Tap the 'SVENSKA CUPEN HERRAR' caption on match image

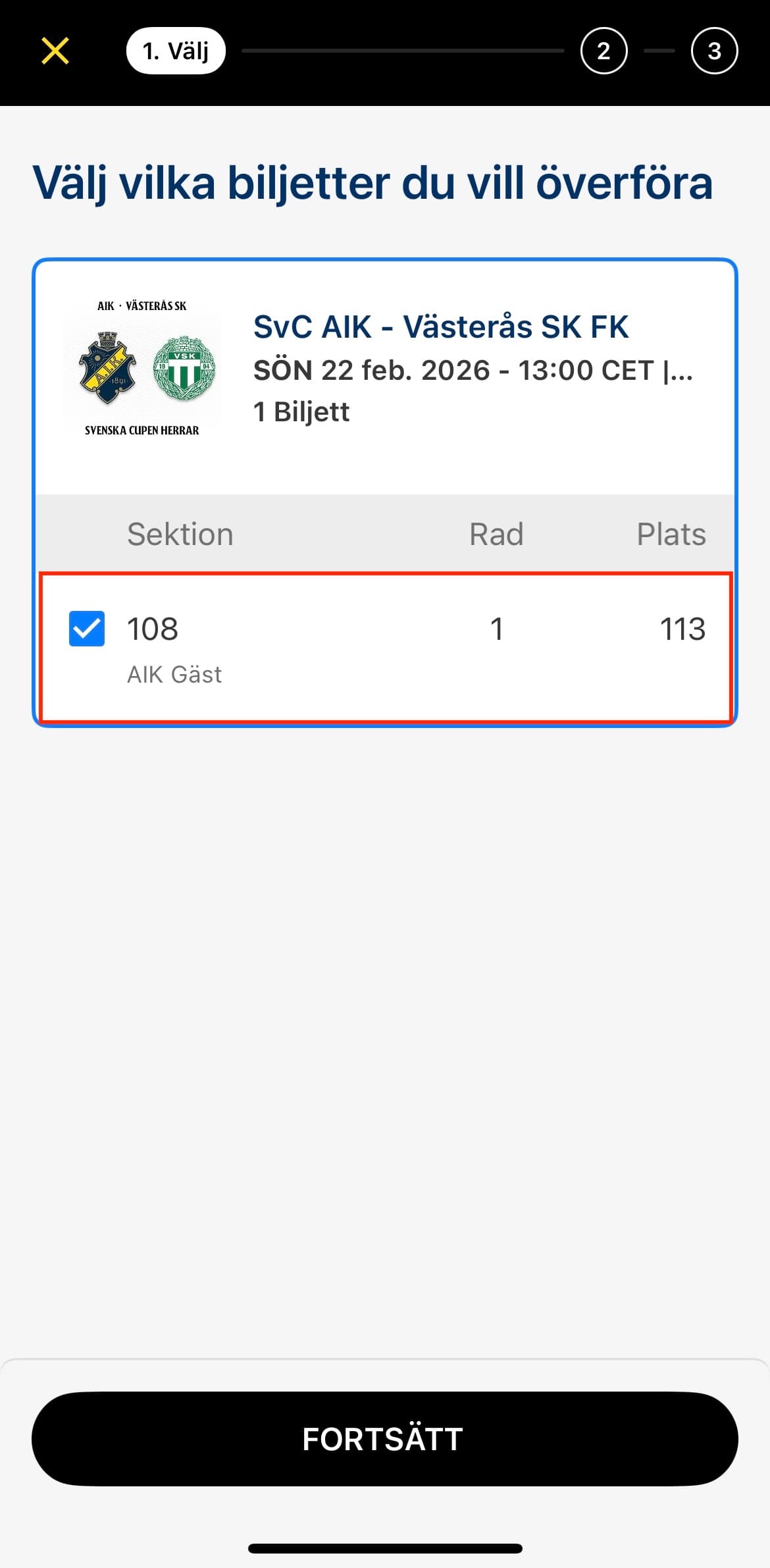click(x=141, y=431)
